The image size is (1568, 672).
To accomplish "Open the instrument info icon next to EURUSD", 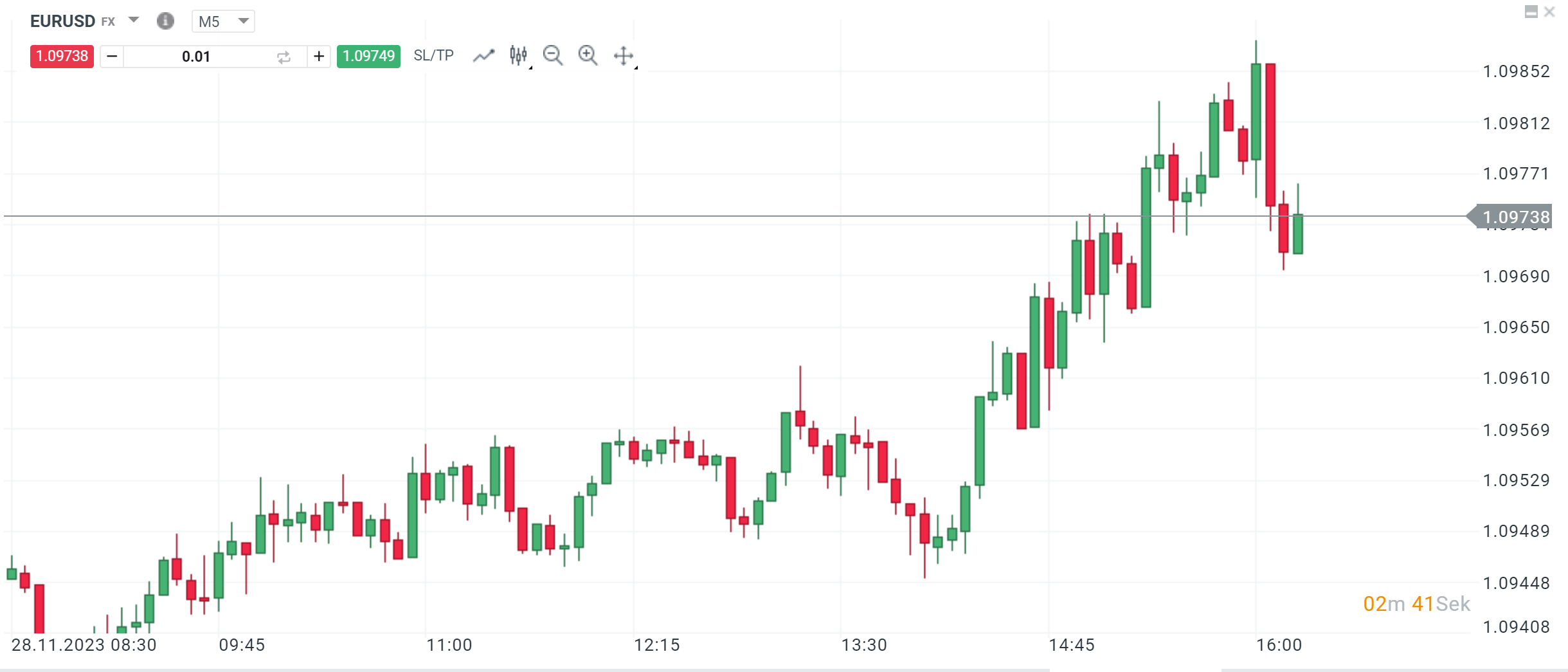I will (x=165, y=21).
